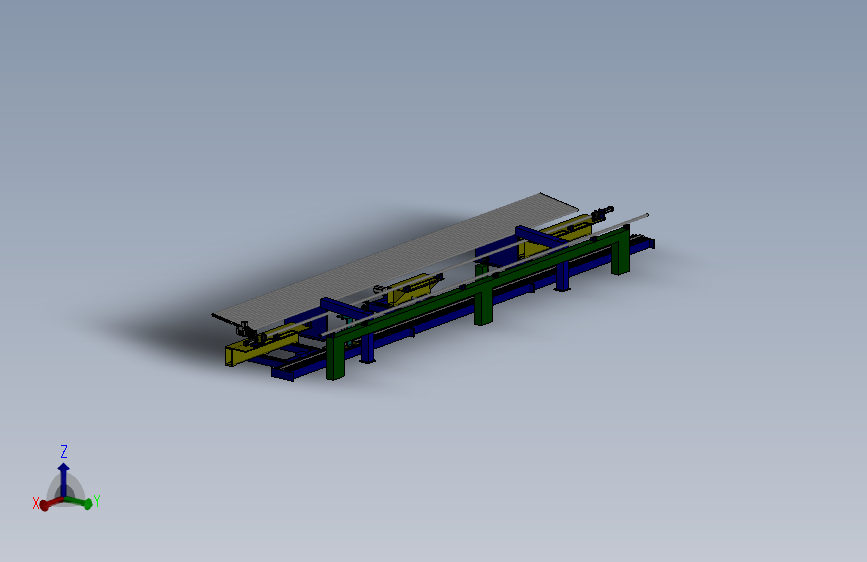
Task: Click the blue Z axis of the orientation triad
Action: tap(64, 479)
